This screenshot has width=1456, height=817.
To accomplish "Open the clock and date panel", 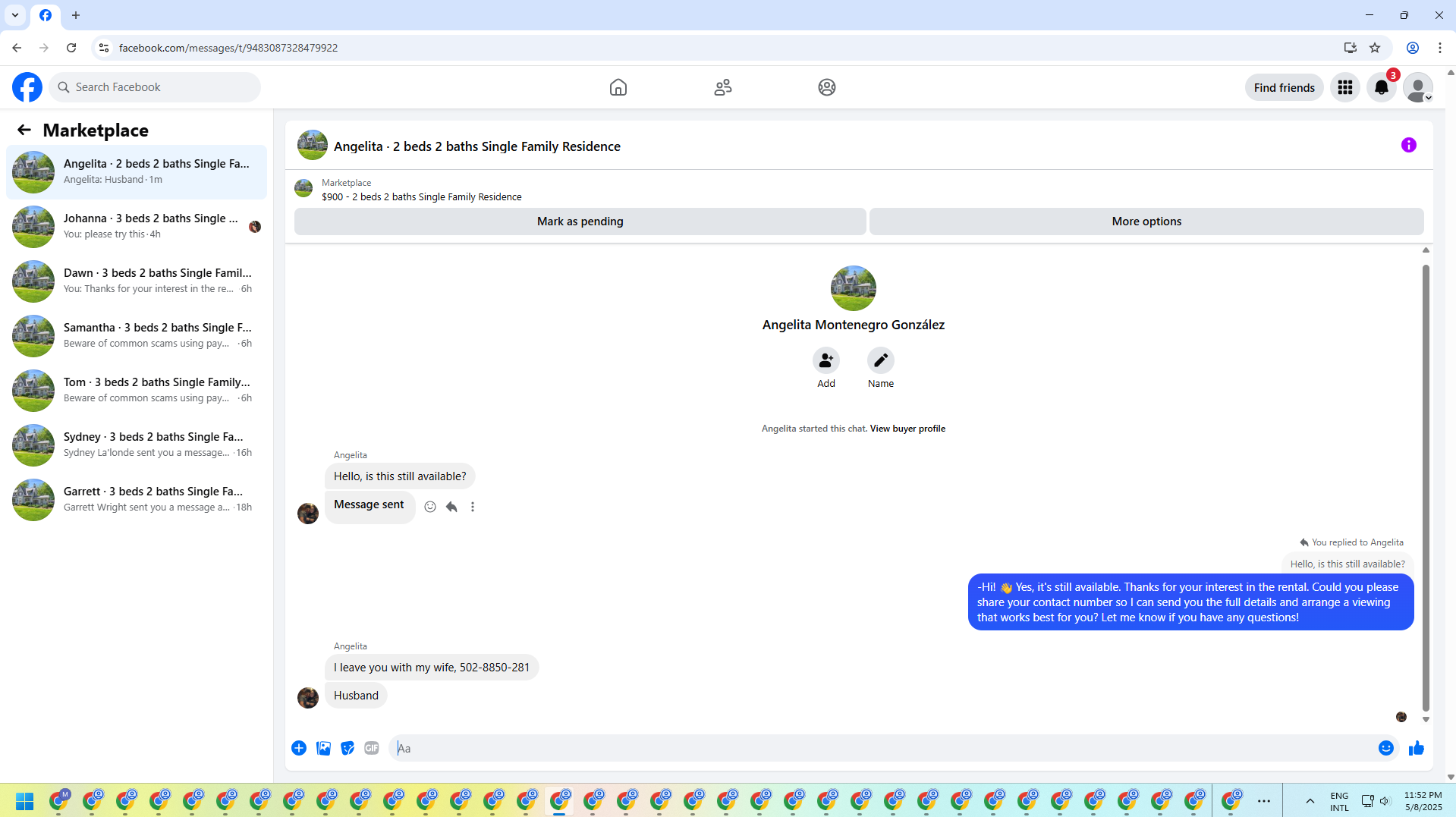I will [1423, 801].
